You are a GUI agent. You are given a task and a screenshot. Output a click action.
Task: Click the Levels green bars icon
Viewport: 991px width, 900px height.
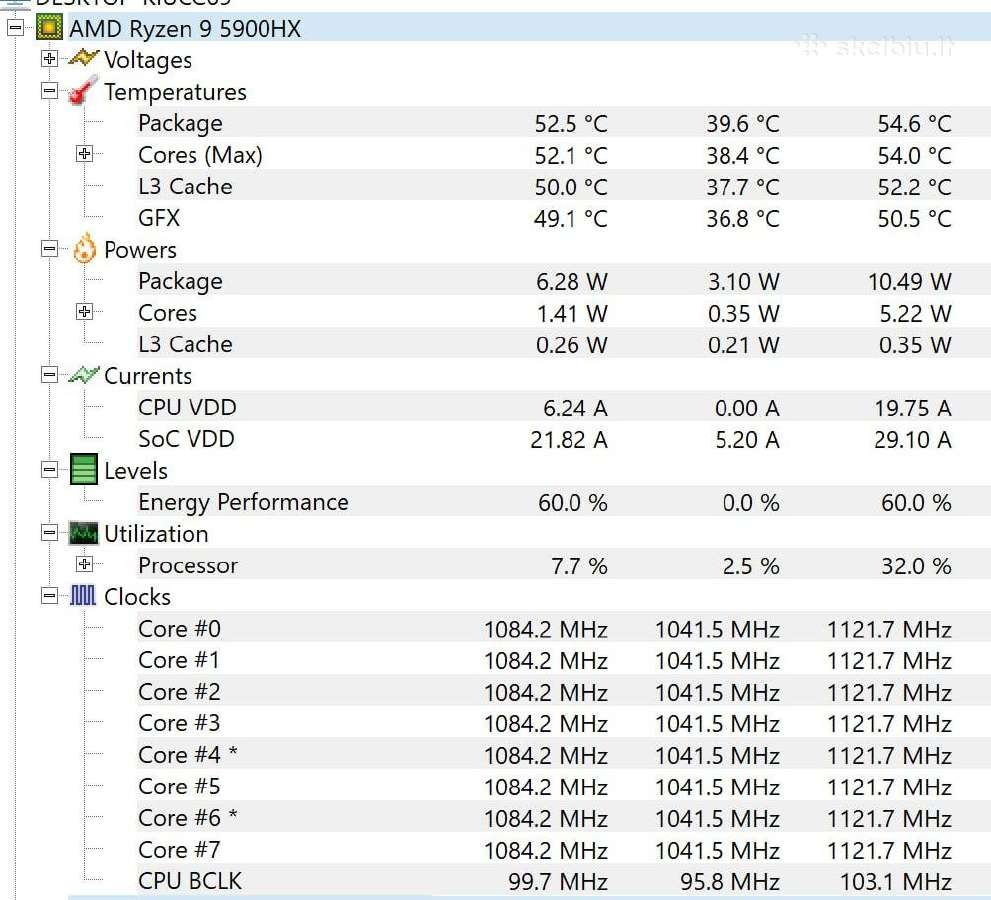[83, 470]
